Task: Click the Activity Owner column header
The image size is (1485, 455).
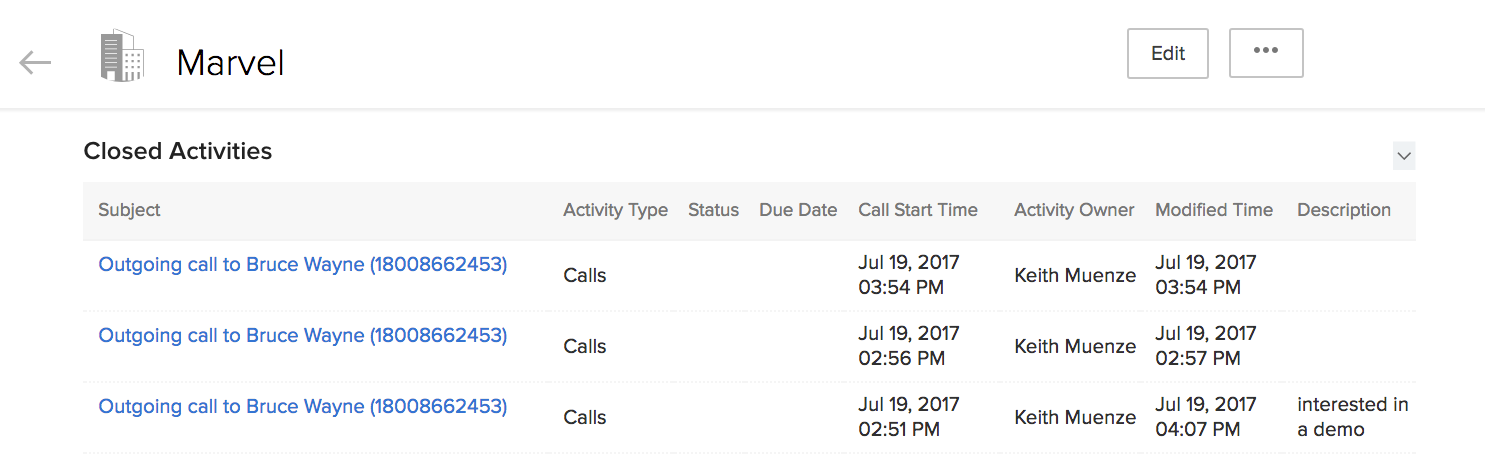Action: (1074, 210)
